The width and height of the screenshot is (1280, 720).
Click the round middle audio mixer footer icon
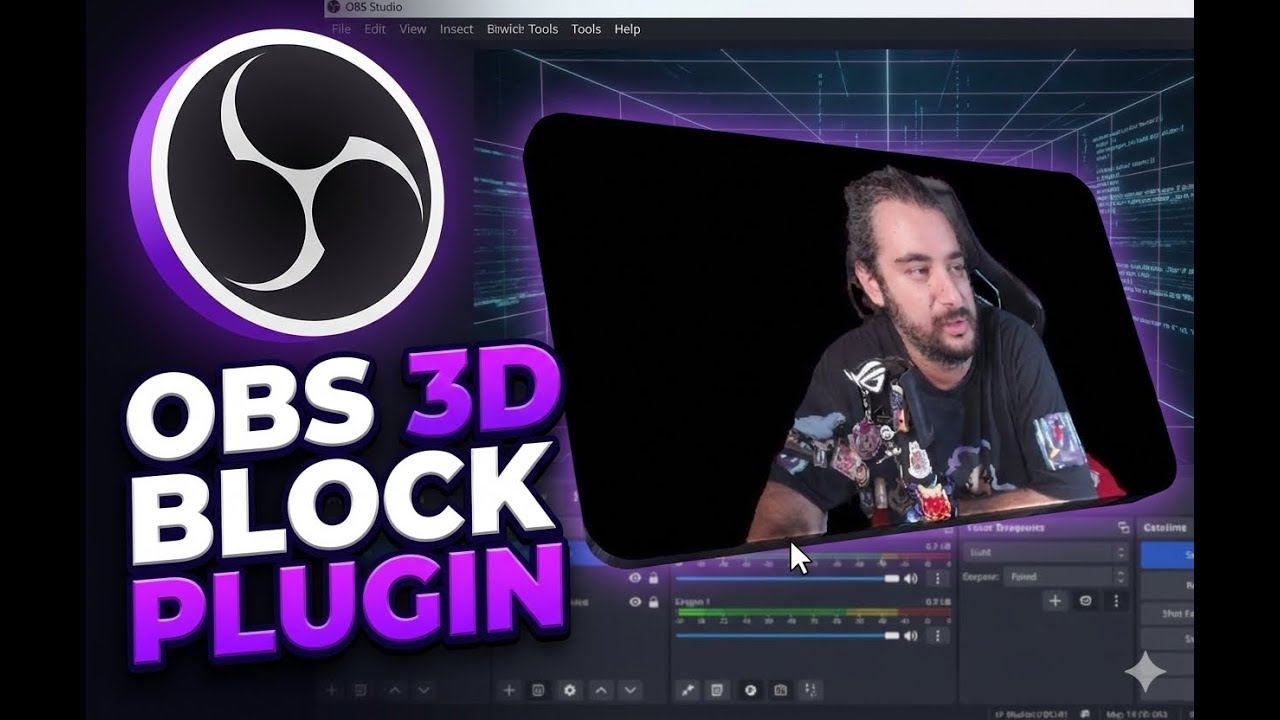point(750,690)
